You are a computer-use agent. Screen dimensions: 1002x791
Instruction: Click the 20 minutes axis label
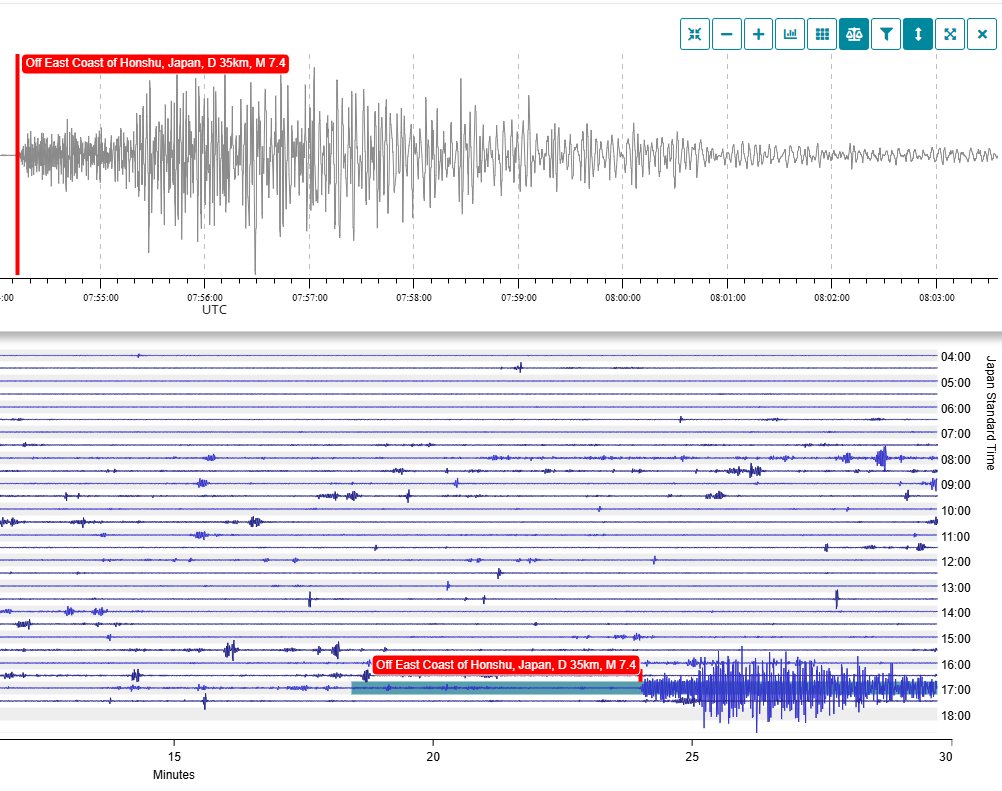point(433,756)
